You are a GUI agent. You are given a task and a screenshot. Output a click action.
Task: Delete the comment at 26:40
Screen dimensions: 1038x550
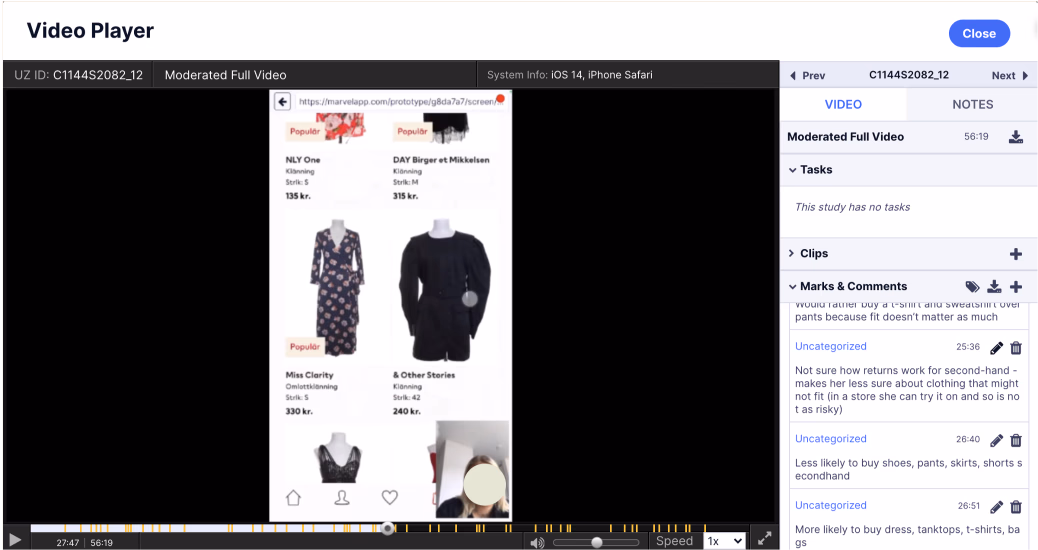coord(1016,440)
